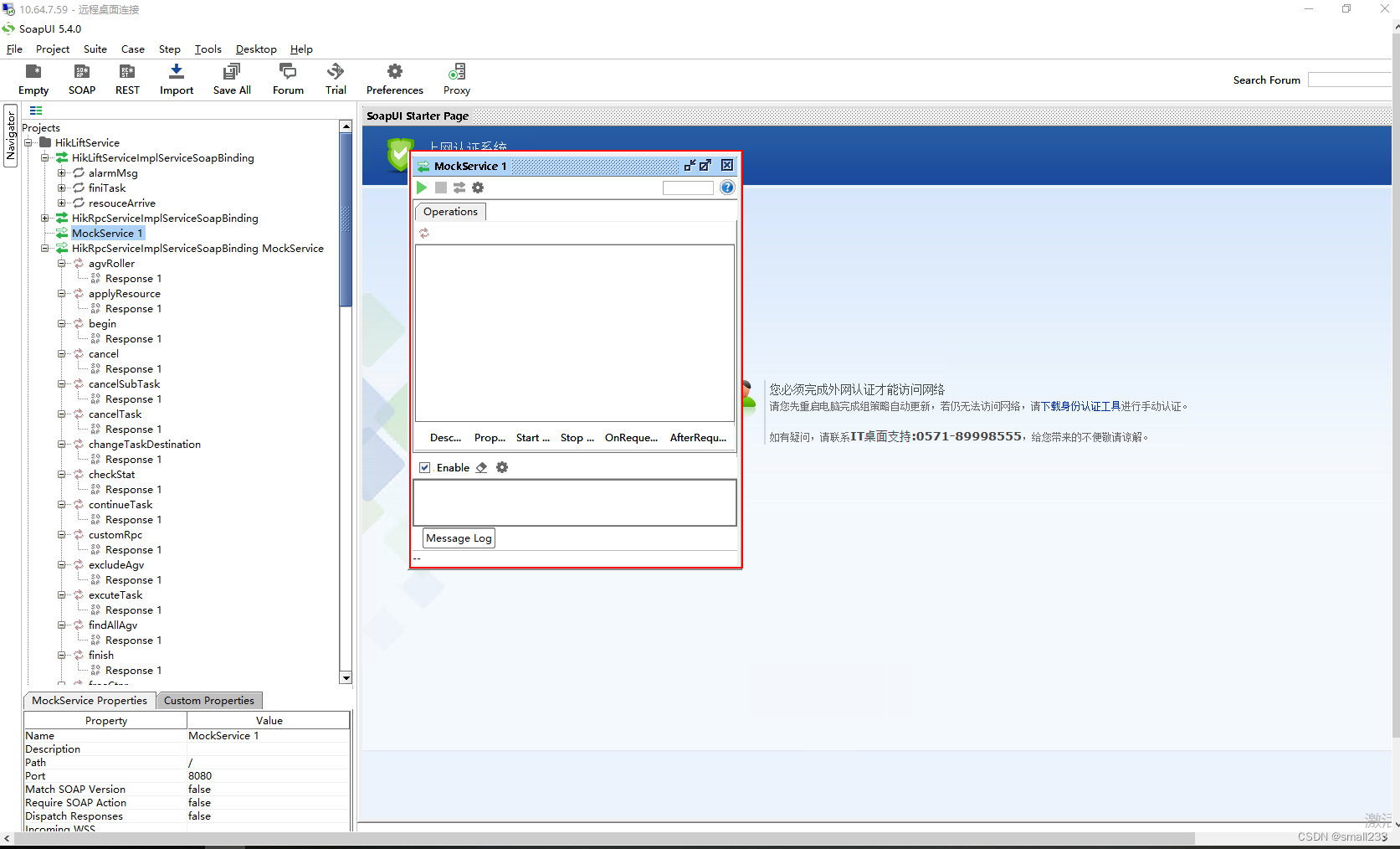This screenshot has width=1400, height=849.
Task: Click the Navigator vertical tab
Action: (x=11, y=136)
